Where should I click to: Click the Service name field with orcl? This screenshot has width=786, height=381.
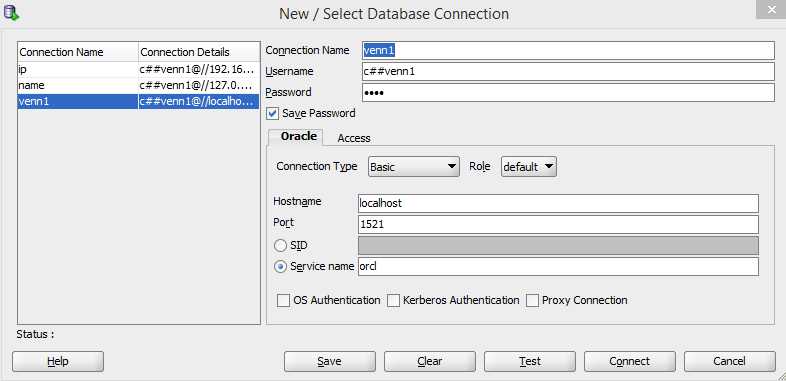click(558, 267)
